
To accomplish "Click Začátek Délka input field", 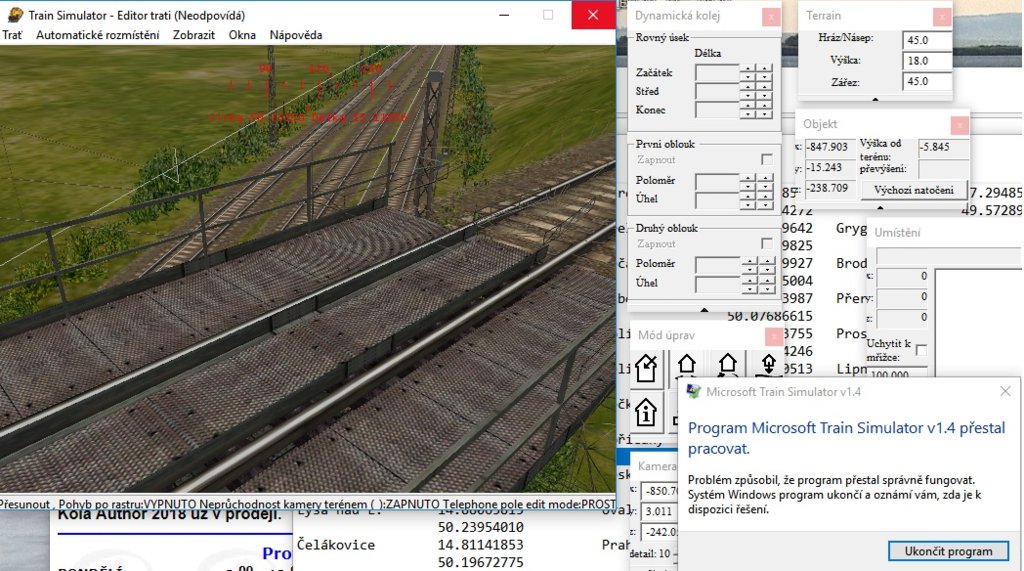I will pos(717,73).
